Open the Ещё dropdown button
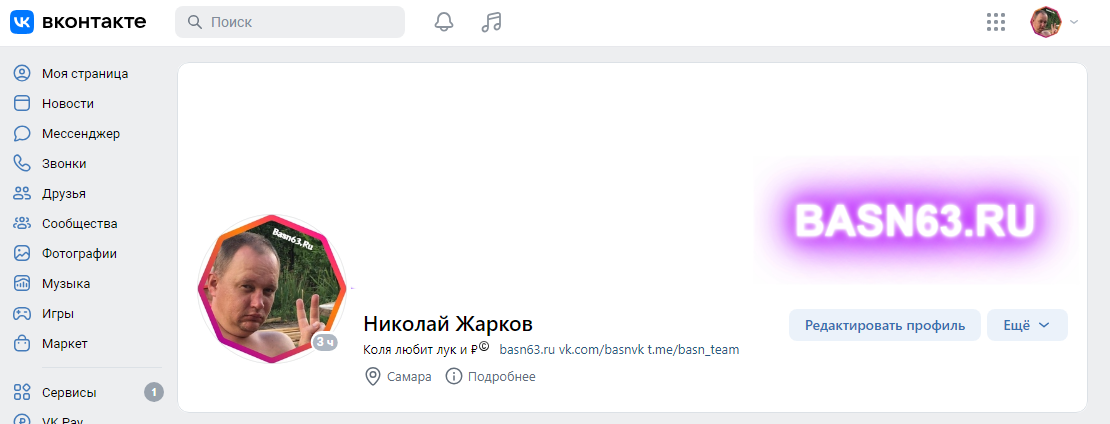Screen dimensions: 1110x424 click(x=1027, y=325)
